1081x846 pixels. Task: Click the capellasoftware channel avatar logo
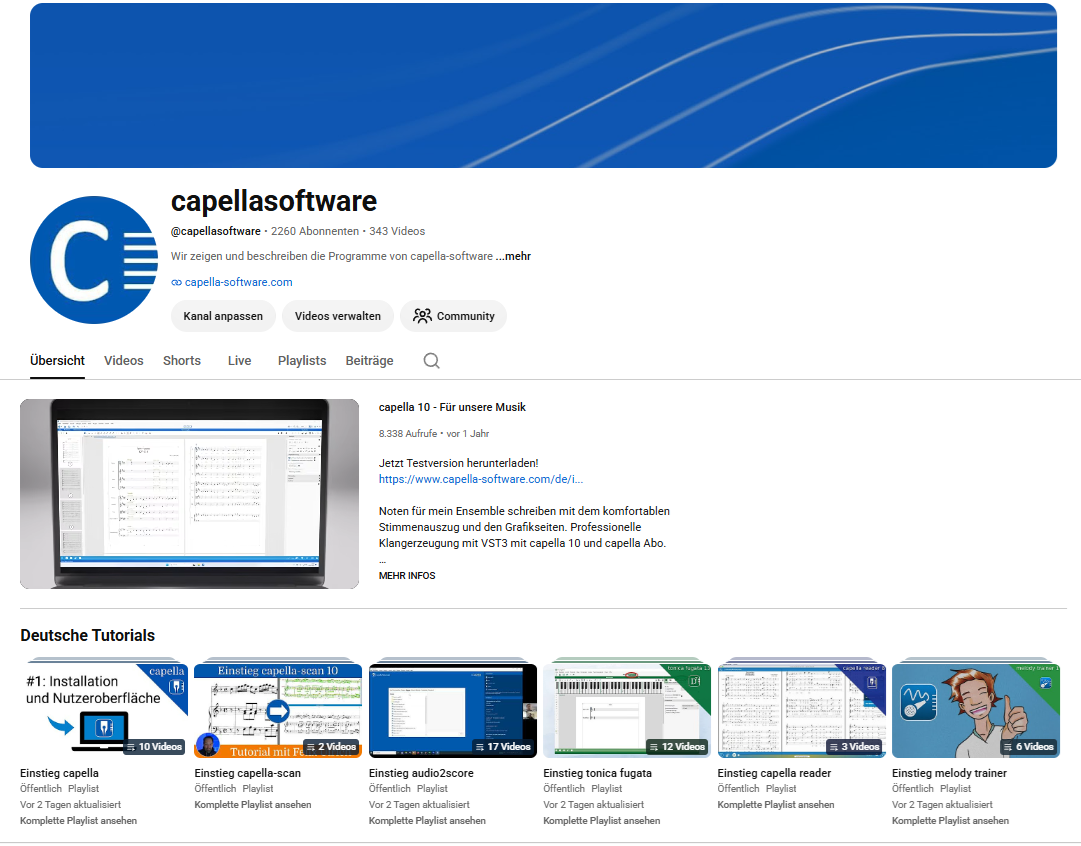point(94,260)
